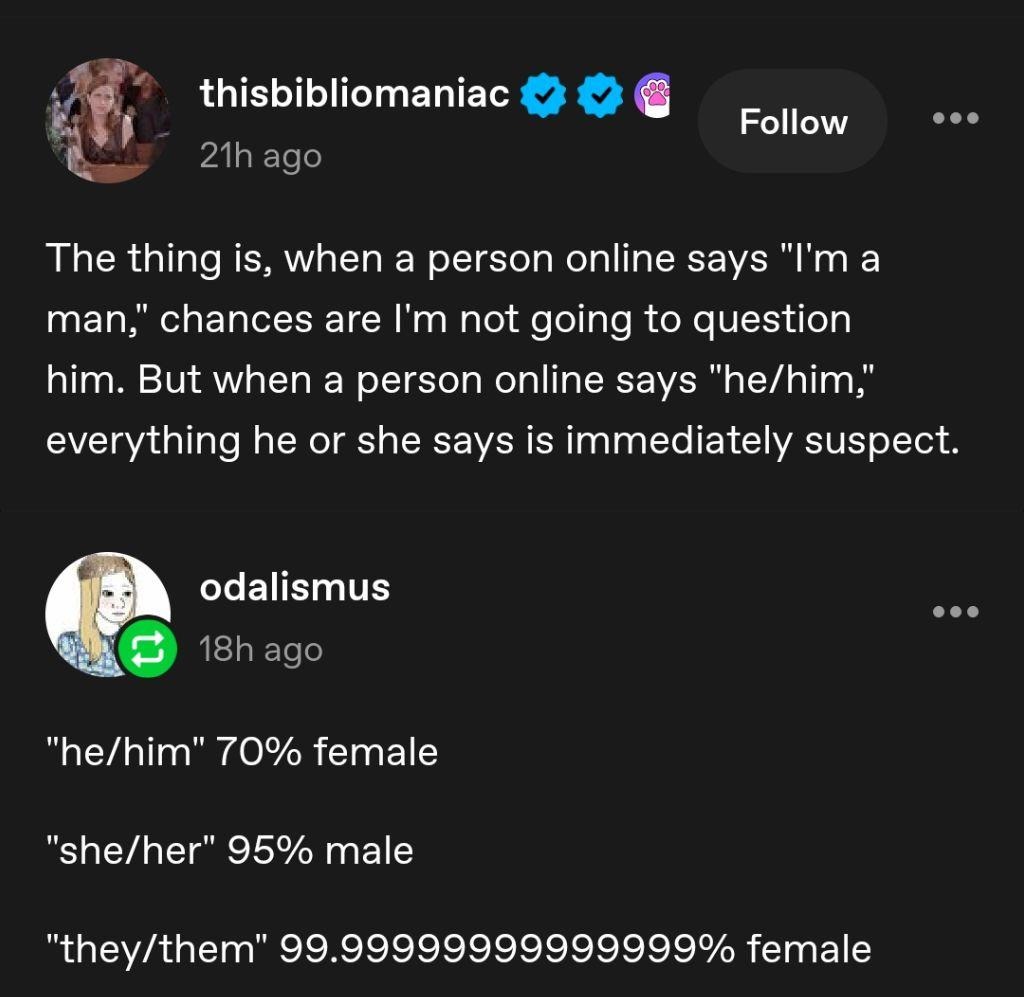Image resolution: width=1024 pixels, height=997 pixels.
Task: Click the second blue checkmark next to thisbibliomaniac
Action: 598,96
